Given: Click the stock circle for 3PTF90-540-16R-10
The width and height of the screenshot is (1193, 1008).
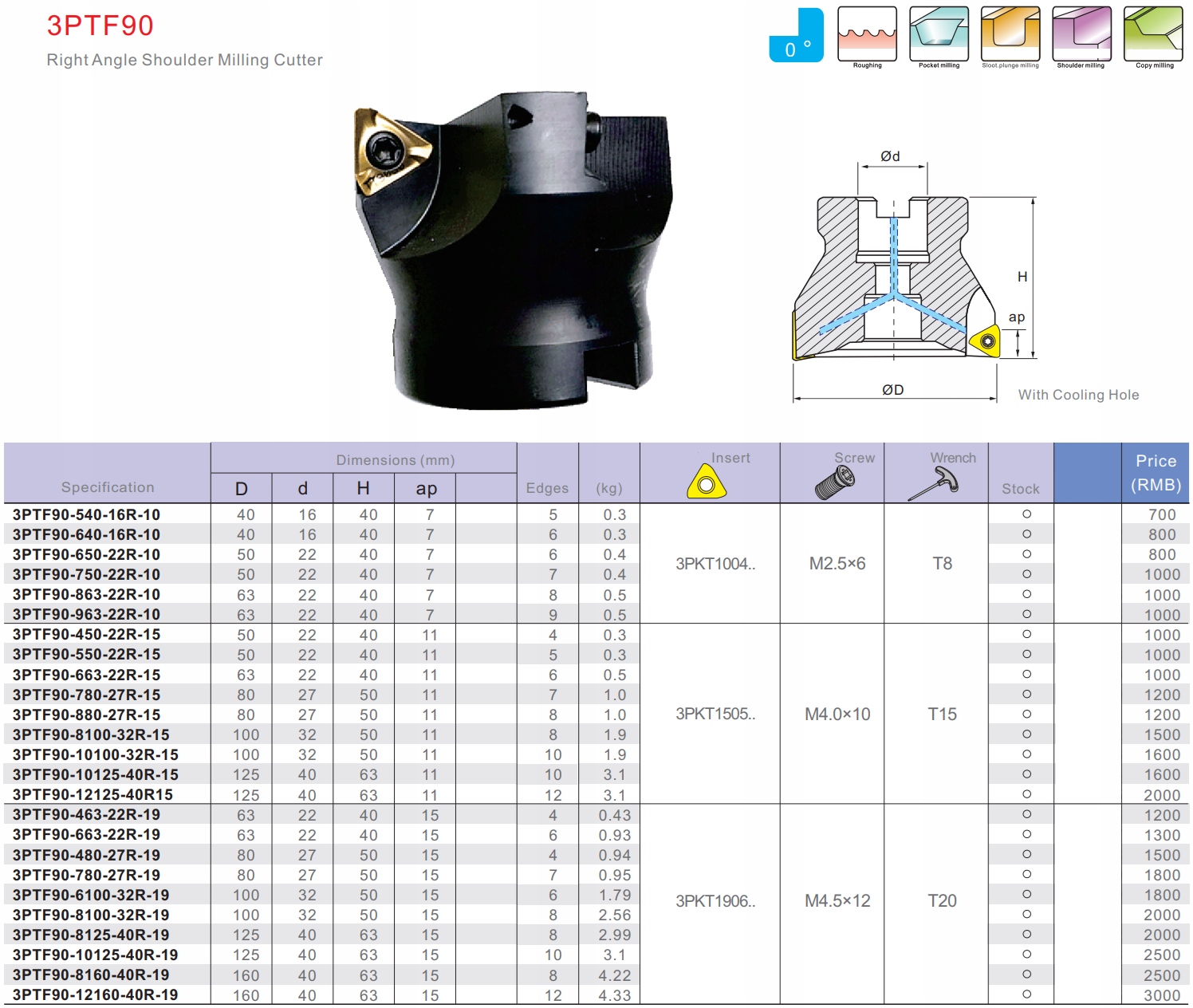Looking at the screenshot, I should point(1026,514).
